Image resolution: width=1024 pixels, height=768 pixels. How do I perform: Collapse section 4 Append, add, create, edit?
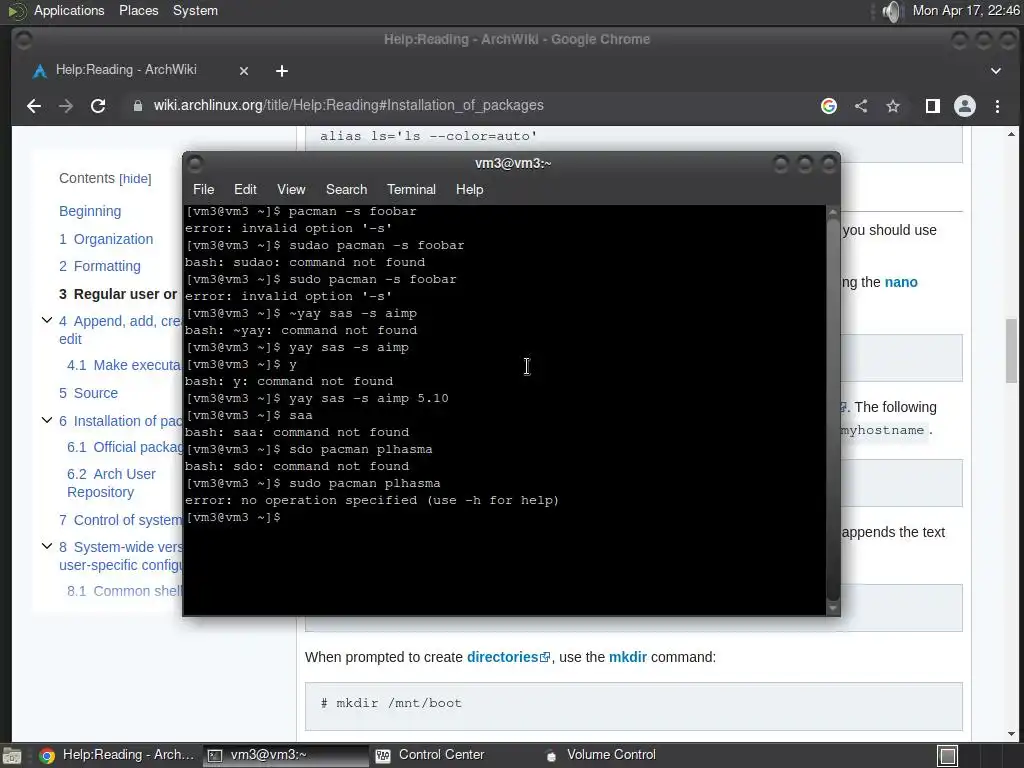46,320
